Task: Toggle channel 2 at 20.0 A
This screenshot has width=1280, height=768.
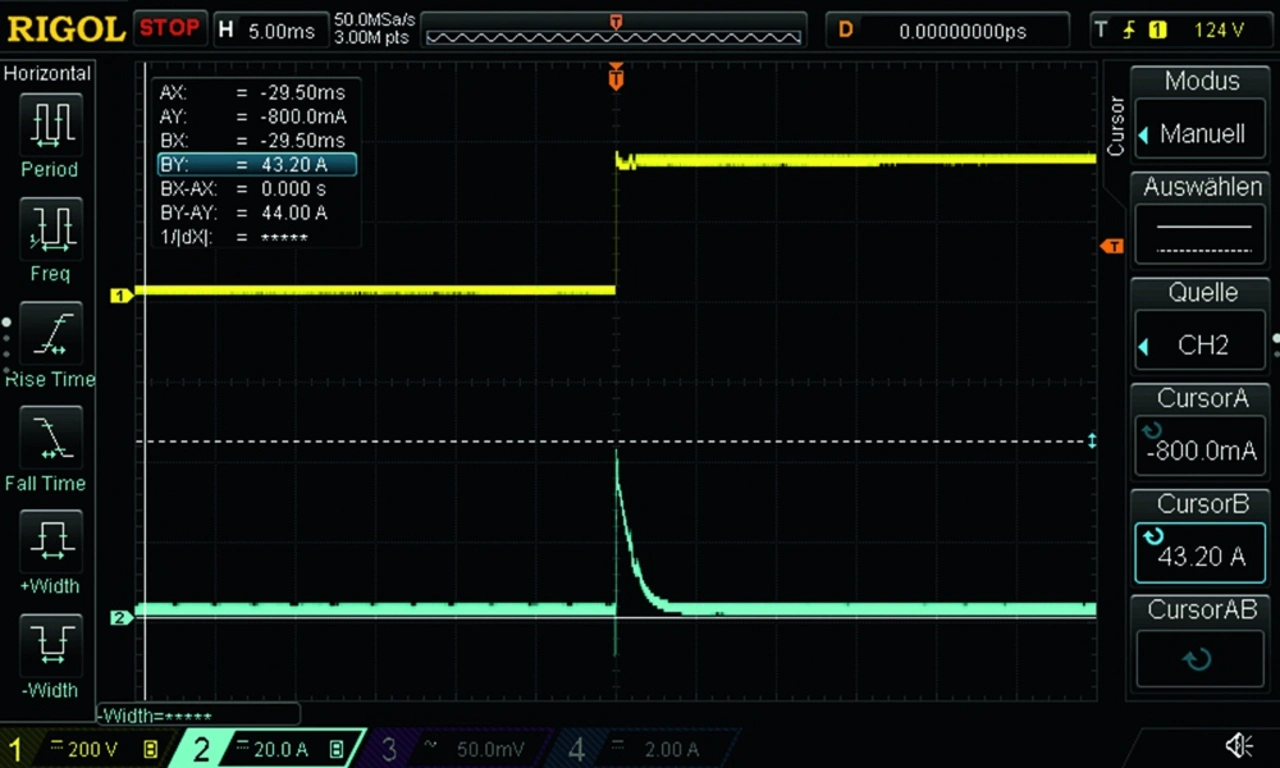Action: pos(268,749)
